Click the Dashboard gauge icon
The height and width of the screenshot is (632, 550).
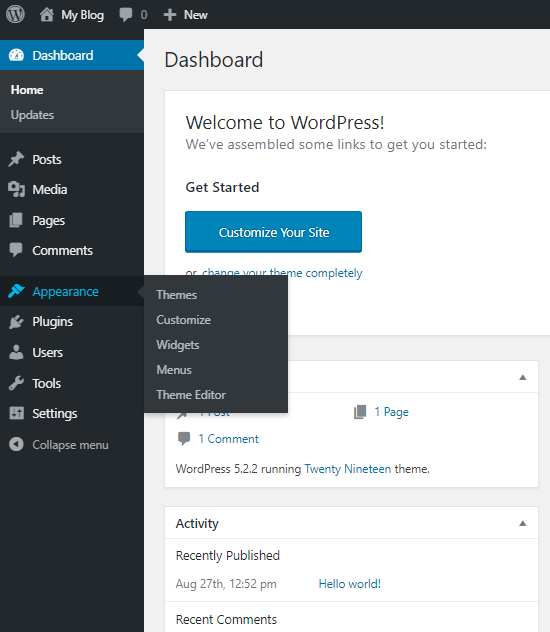click(x=16, y=55)
